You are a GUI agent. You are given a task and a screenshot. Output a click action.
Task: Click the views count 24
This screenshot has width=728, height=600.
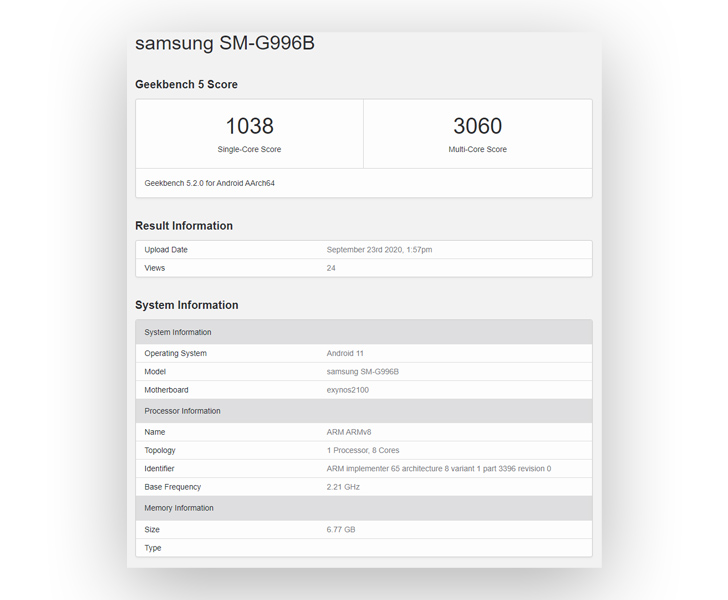click(331, 268)
